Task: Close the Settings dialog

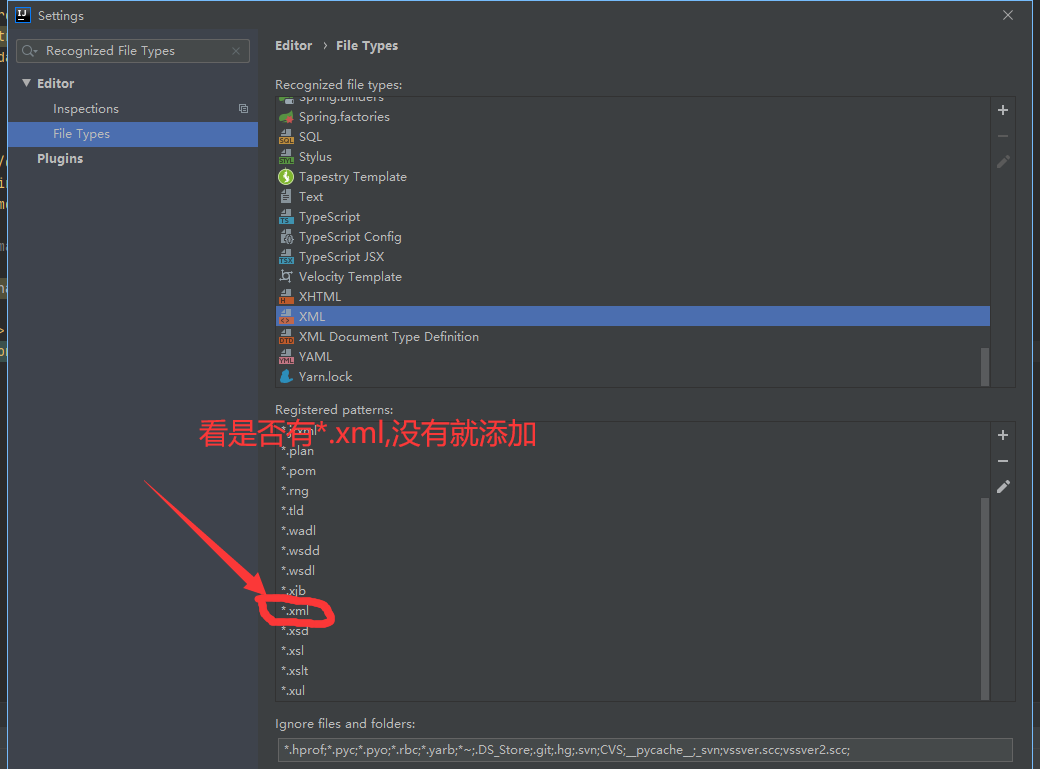Action: click(1008, 15)
